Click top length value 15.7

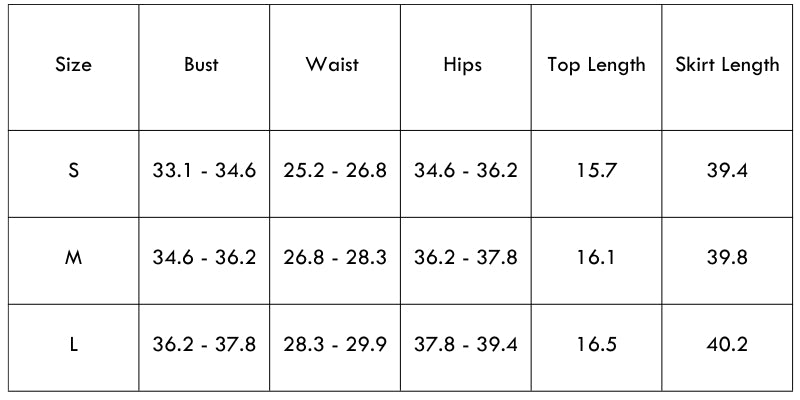(596, 170)
